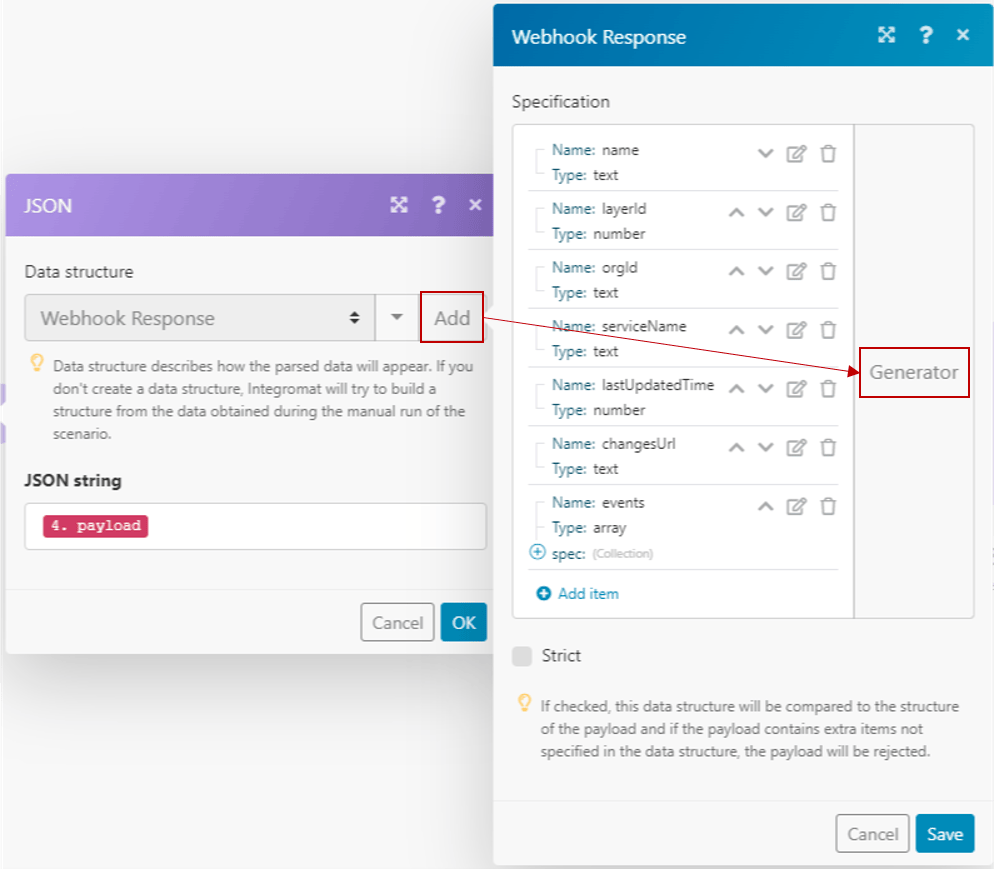Screen dimensions: 994x869
Task: Delete the 'changesUrl' specification item
Action: 828,448
